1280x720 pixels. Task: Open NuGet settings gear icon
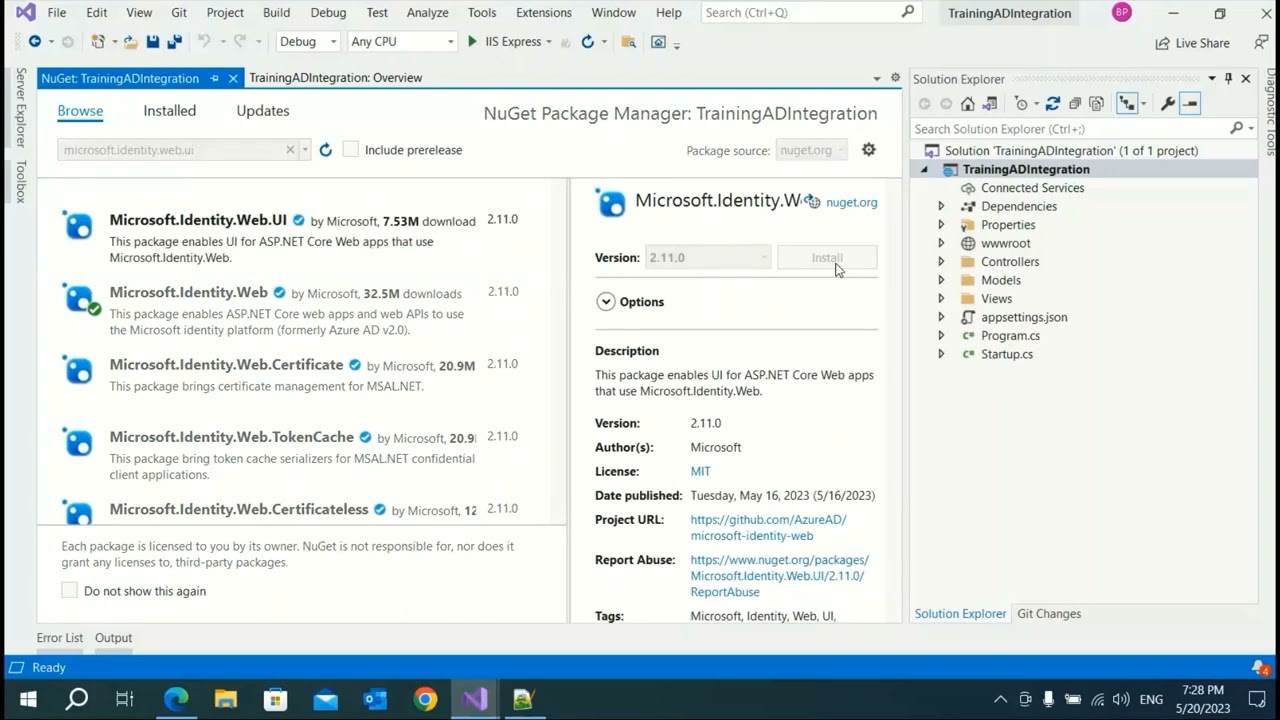(x=868, y=149)
